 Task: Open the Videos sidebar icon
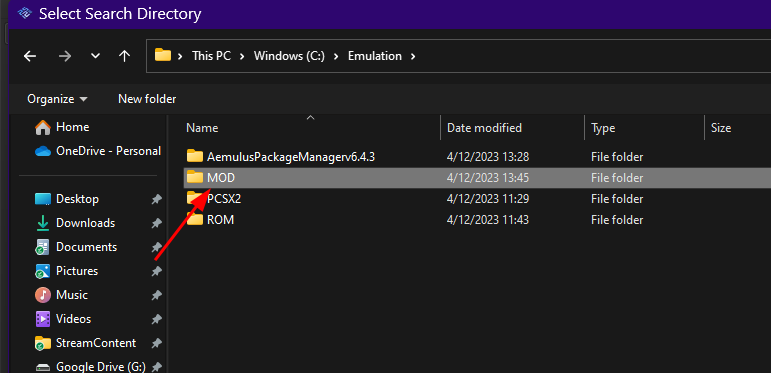point(43,319)
